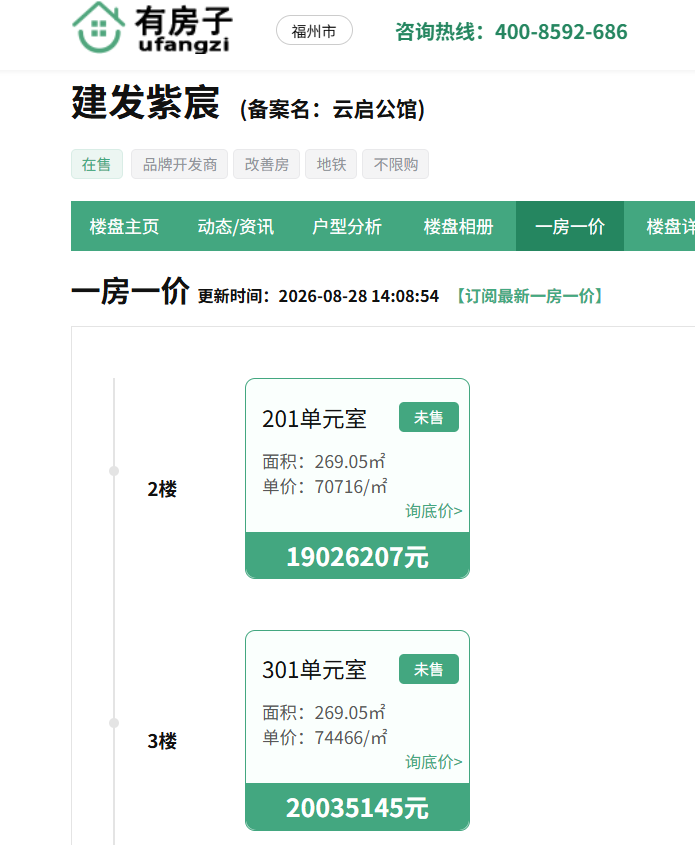695x845 pixels.
Task: Click the 咨询热线 400-8592-686 hotline text
Action: (x=511, y=32)
